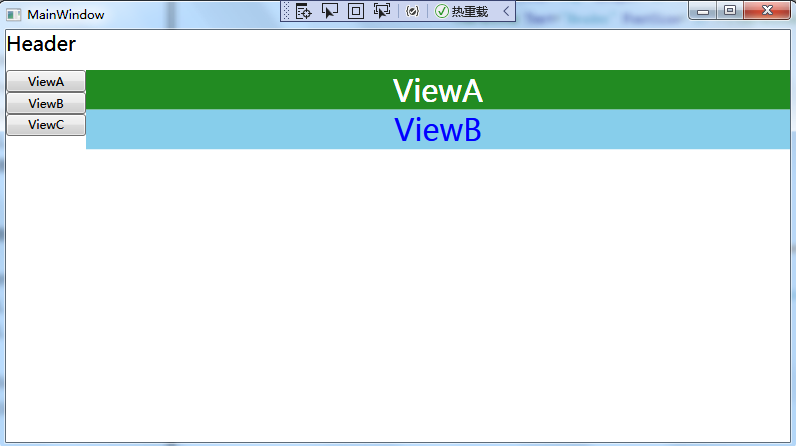
Task: Grab the dotted toolbar drag handle
Action: (286, 11)
